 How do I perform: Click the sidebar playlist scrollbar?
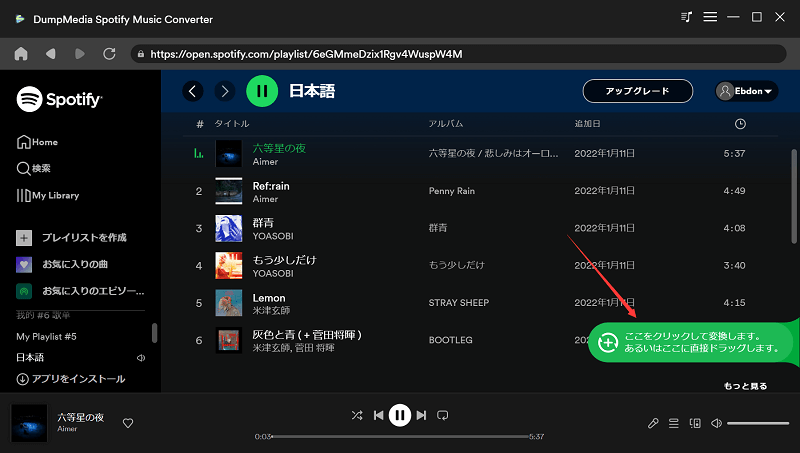coord(155,334)
